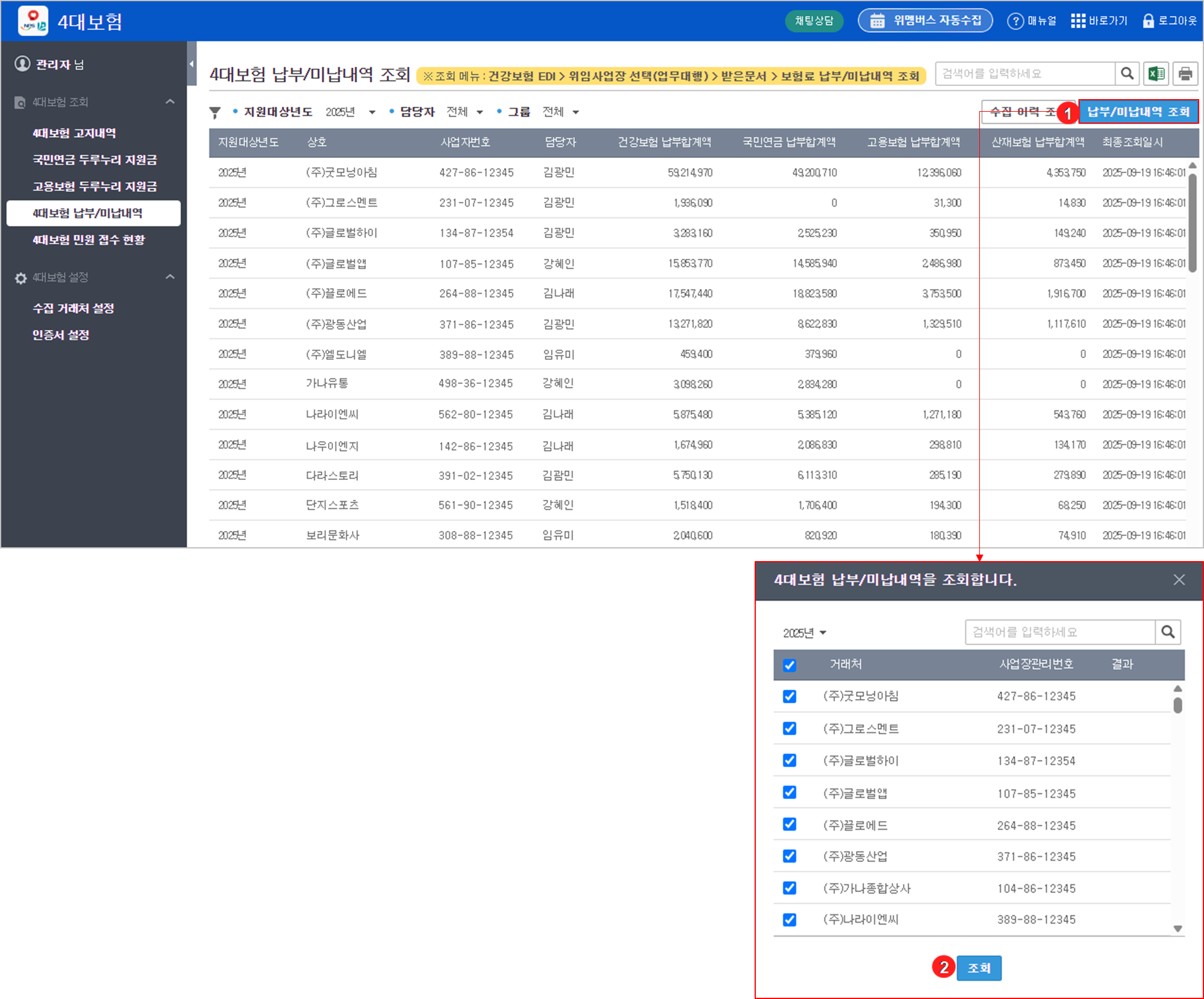The height and width of the screenshot is (999, 1204).
Task: Open the 바로가기 grid icon
Action: click(x=1078, y=21)
